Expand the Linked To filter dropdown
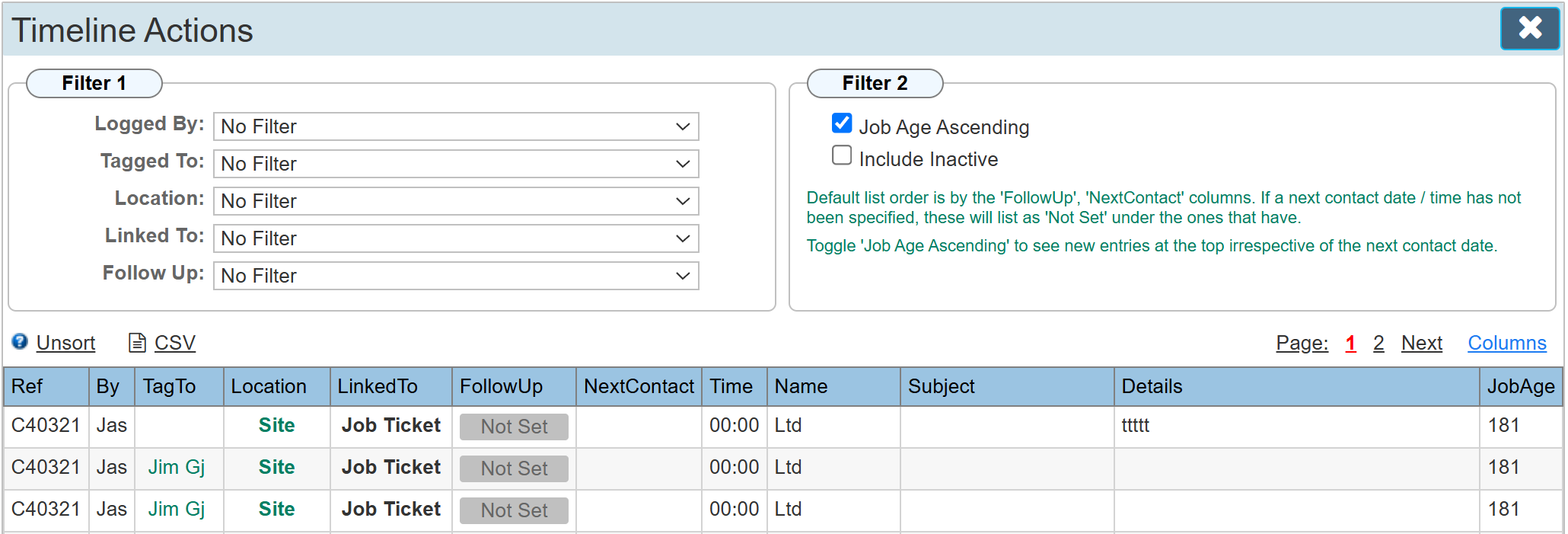Image resolution: width=1568 pixels, height=534 pixels. point(455,238)
